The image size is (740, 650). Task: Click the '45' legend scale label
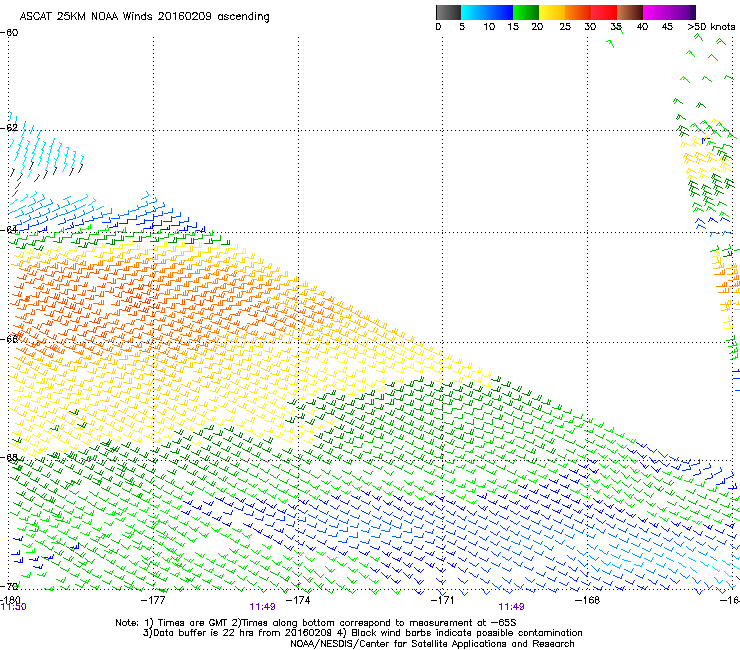[667, 27]
